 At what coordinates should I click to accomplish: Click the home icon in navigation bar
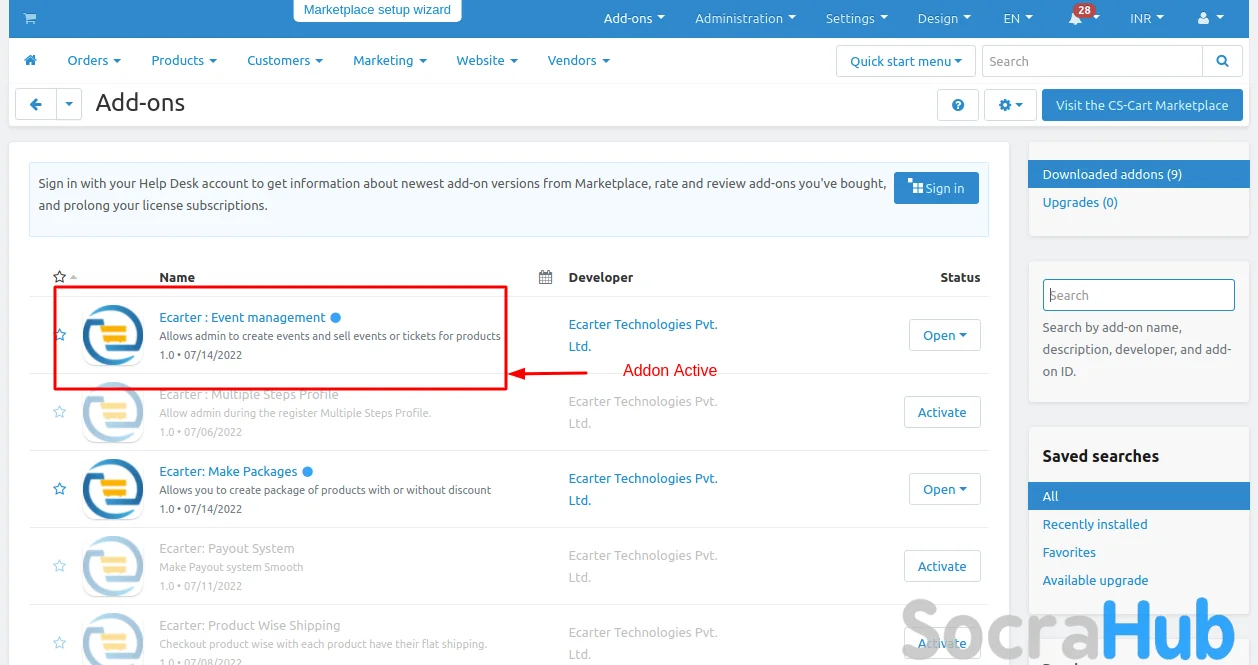(31, 60)
